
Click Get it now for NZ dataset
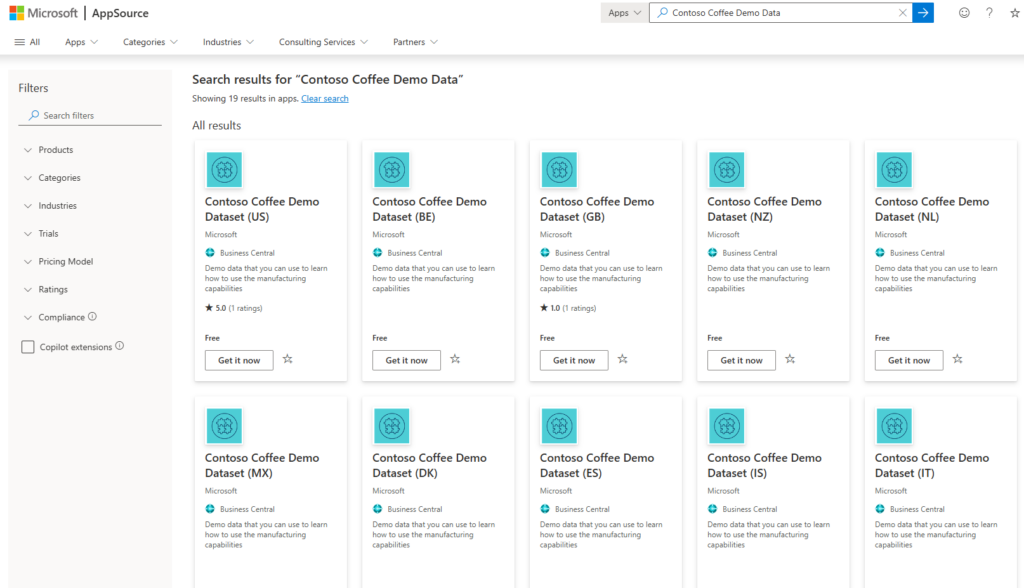[x=741, y=360]
